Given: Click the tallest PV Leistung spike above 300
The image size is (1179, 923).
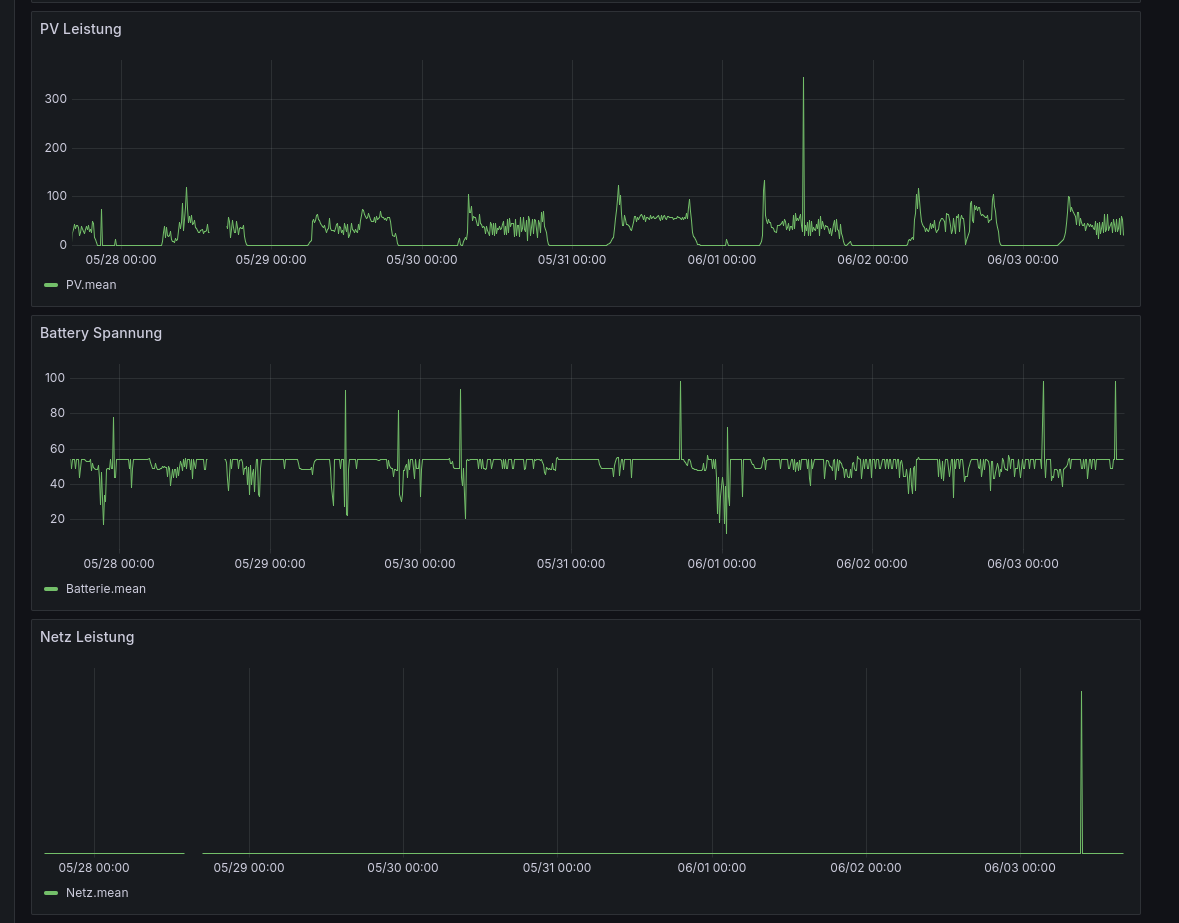Looking at the screenshot, I should click(x=803, y=80).
